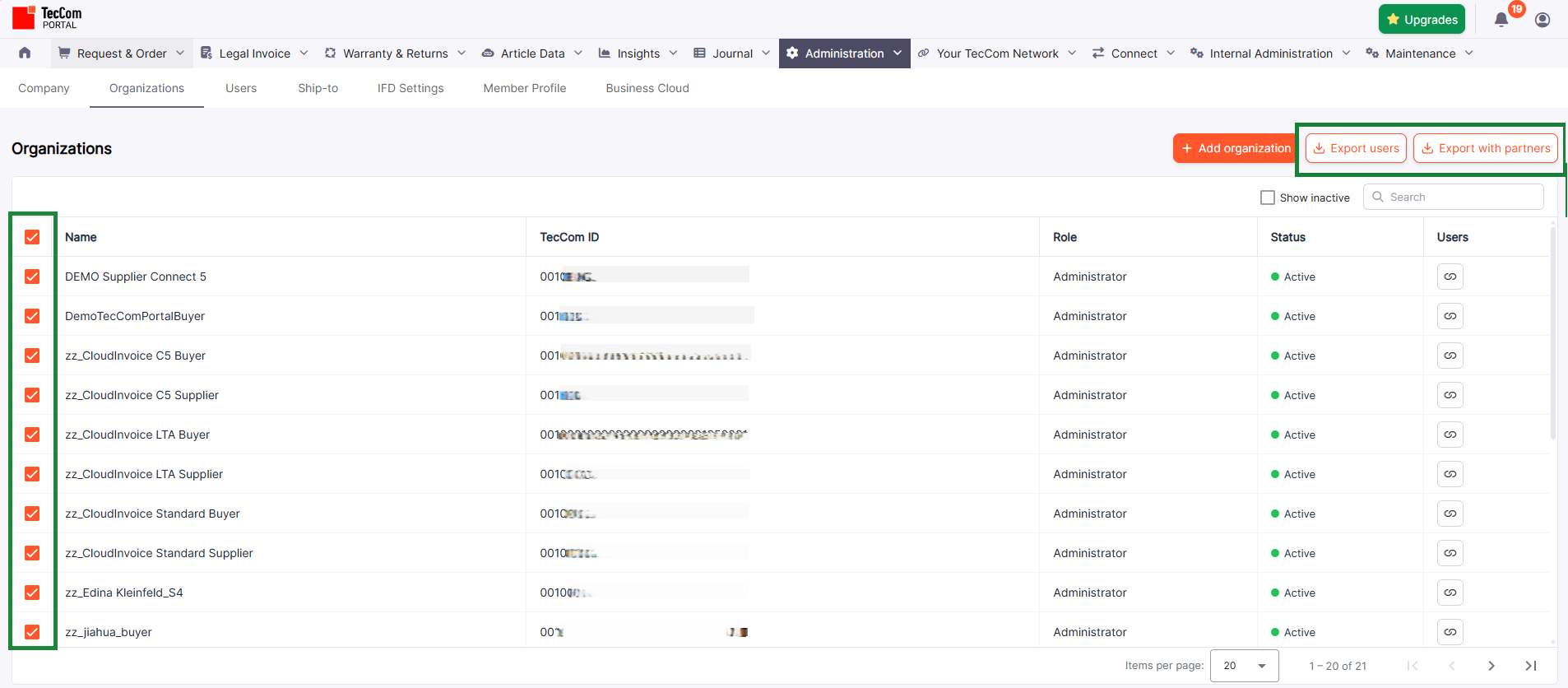The image size is (1568, 688).
Task: Uncheck zz_CloudInvoice C5 Supplier checkbox
Action: click(32, 395)
